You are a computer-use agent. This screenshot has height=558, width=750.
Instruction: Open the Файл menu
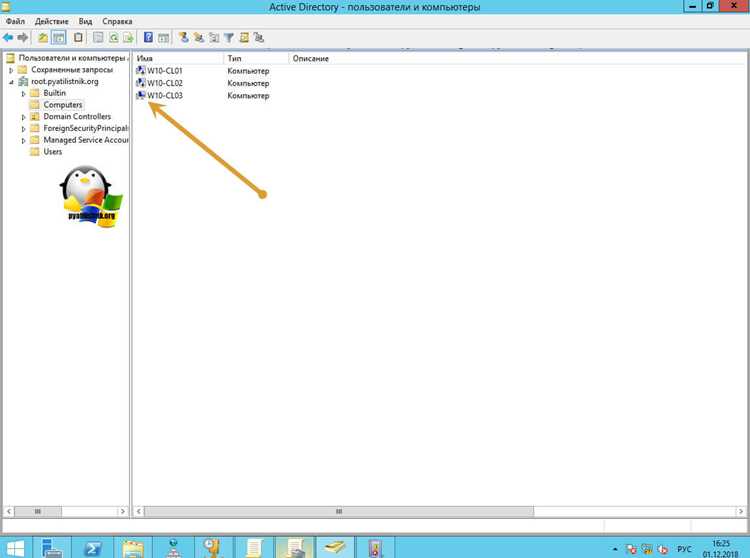point(15,21)
